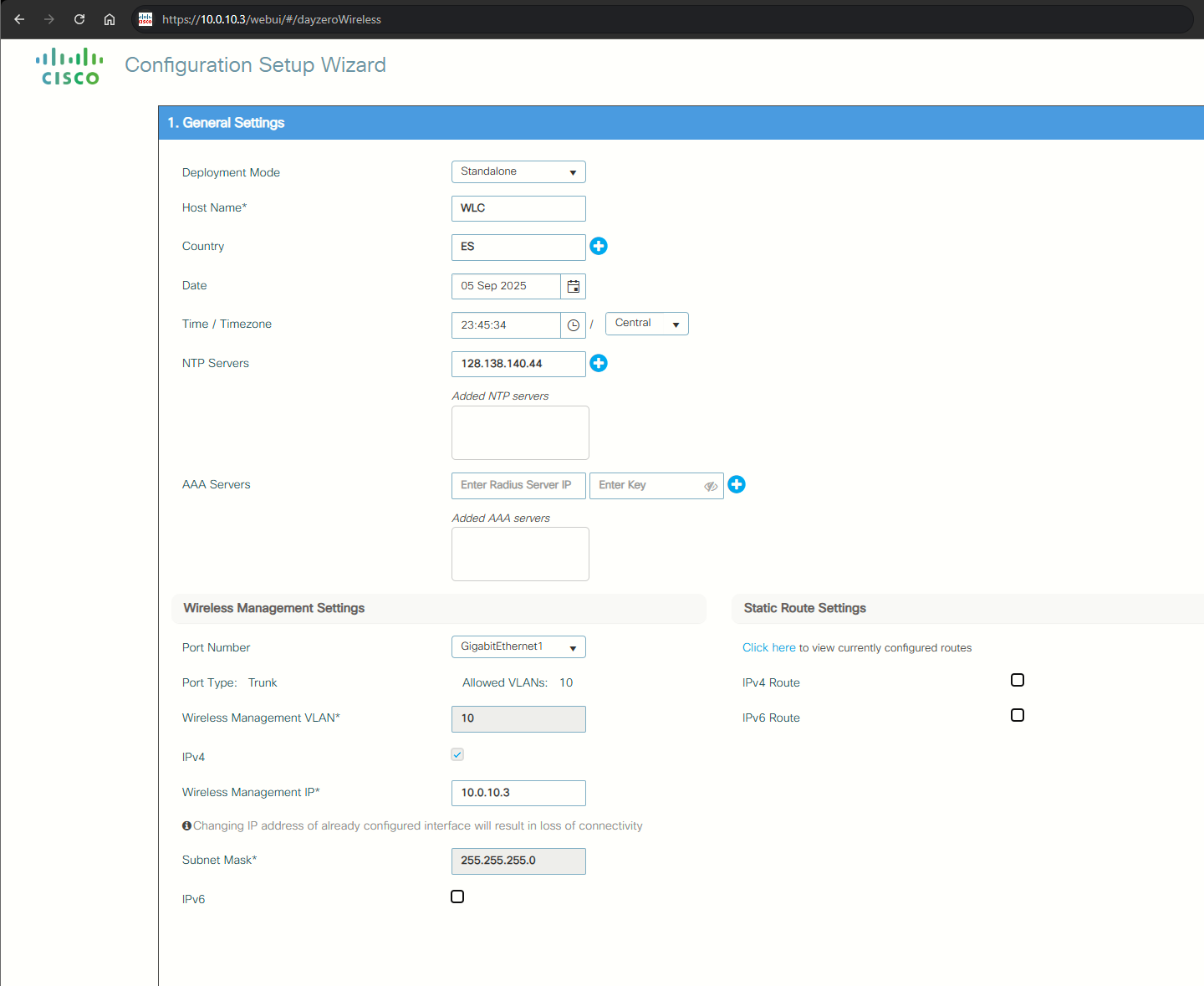This screenshot has height=986, width=1204.
Task: Reveal the RADIUS key with the eye icon
Action: (x=711, y=486)
